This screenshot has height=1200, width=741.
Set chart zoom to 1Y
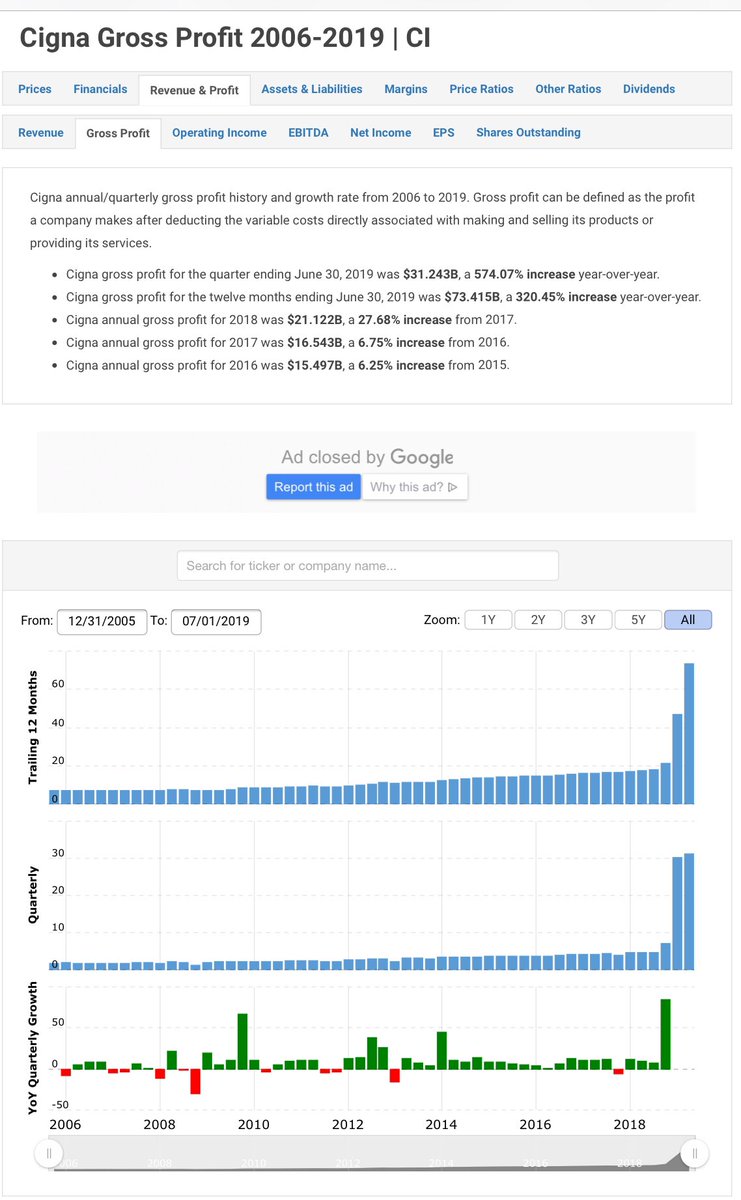(x=488, y=620)
